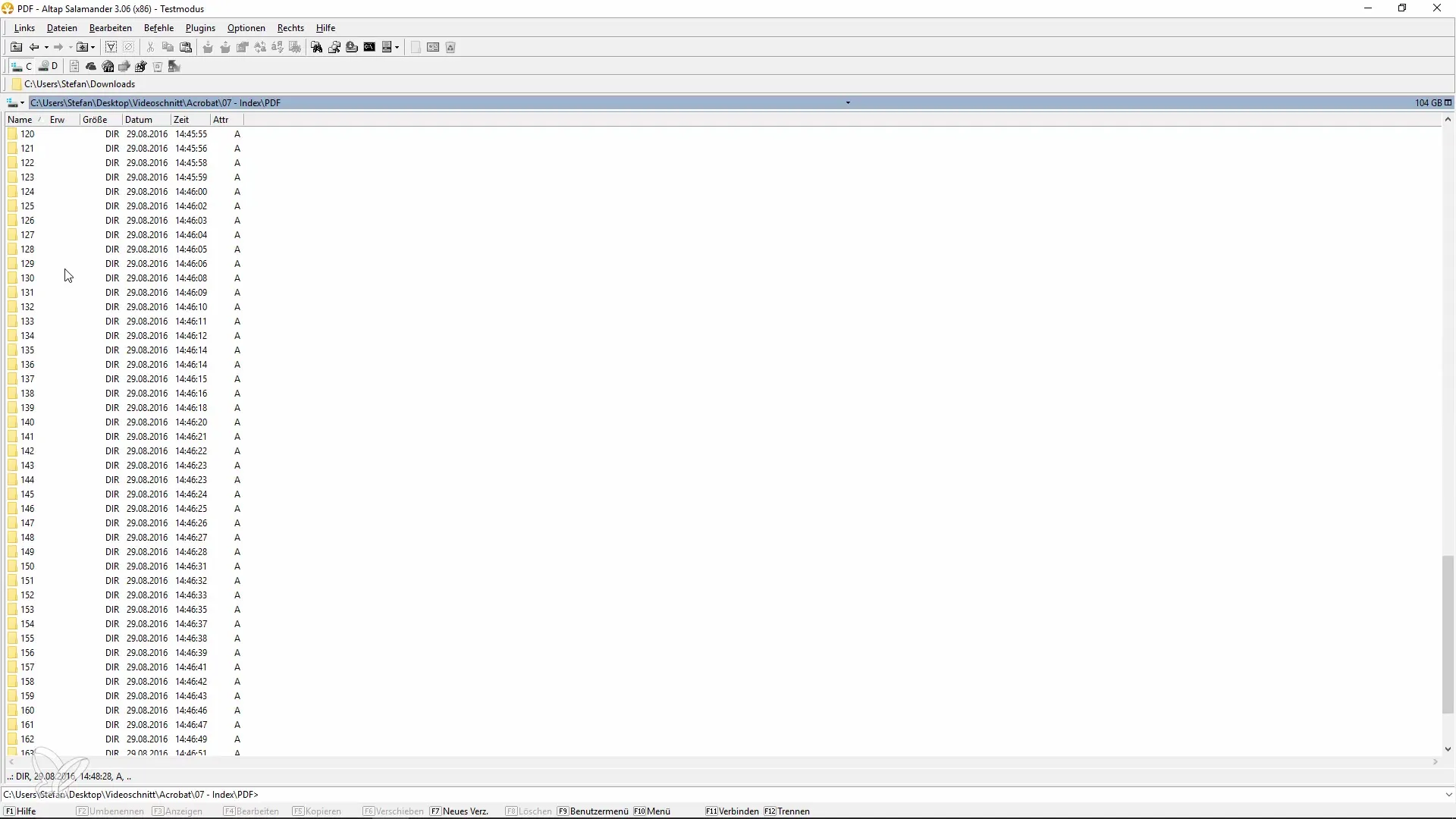Sort by the Zeit column header
1456x819 pixels.
pyautogui.click(x=190, y=120)
